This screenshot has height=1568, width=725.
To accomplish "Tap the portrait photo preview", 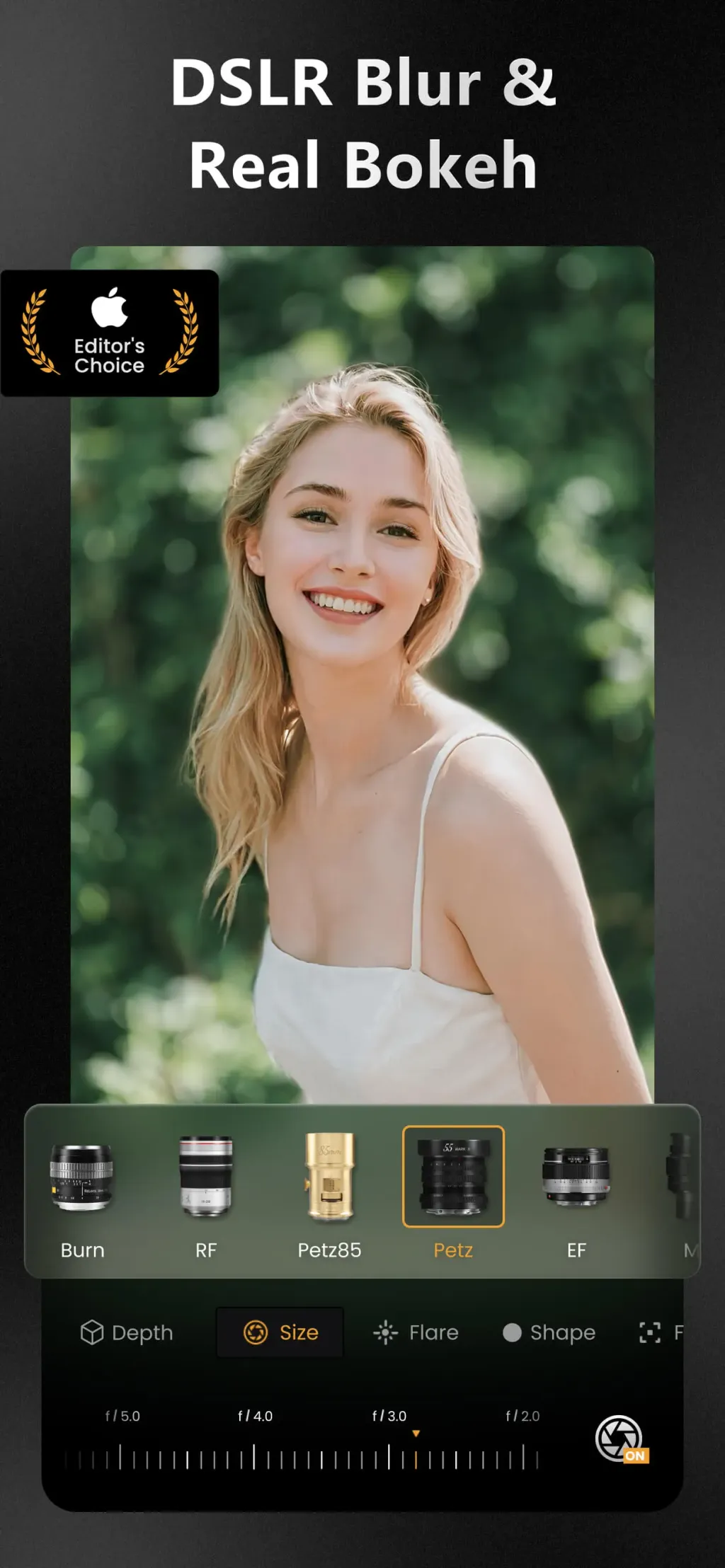I will 362,674.
